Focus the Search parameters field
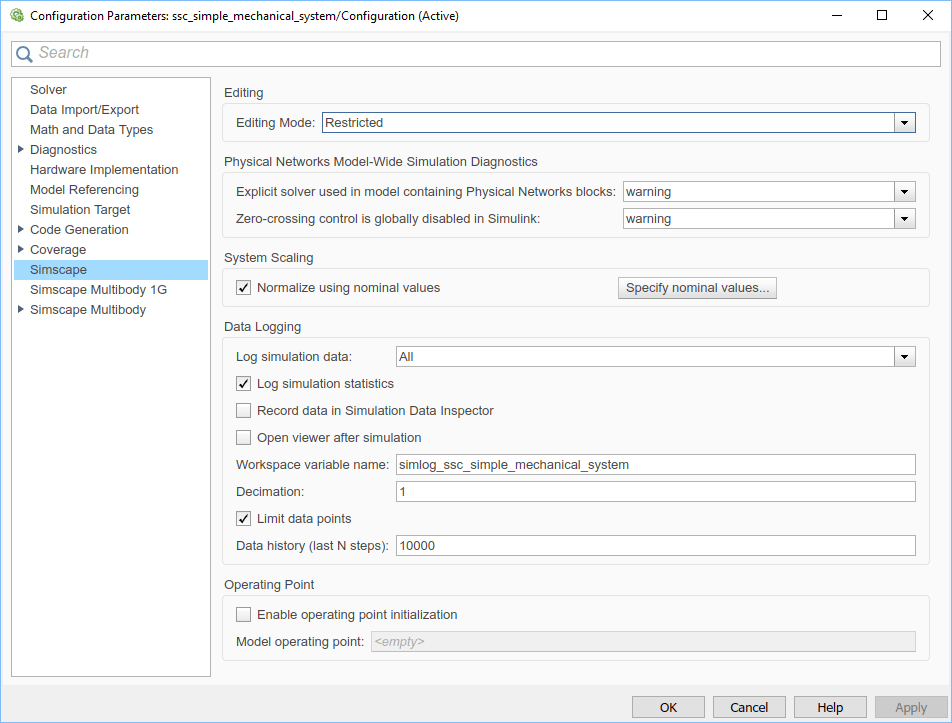 tap(475, 53)
